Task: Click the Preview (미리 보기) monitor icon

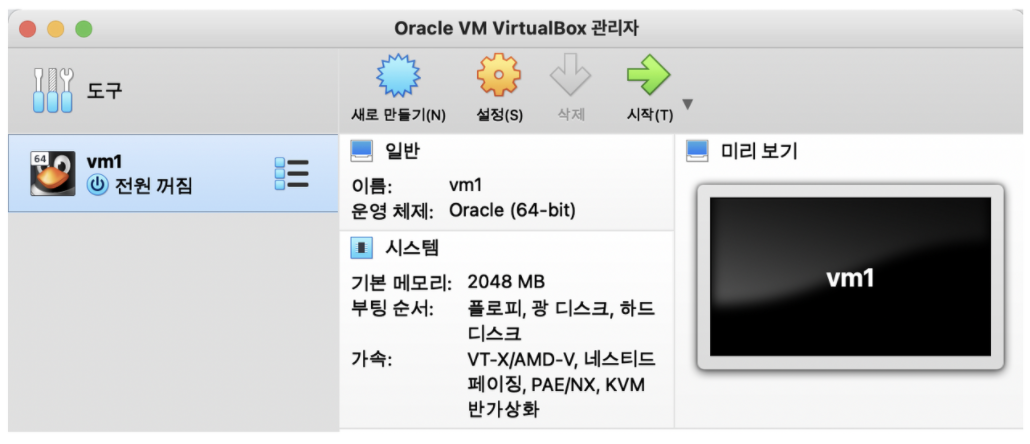Action: pos(697,151)
